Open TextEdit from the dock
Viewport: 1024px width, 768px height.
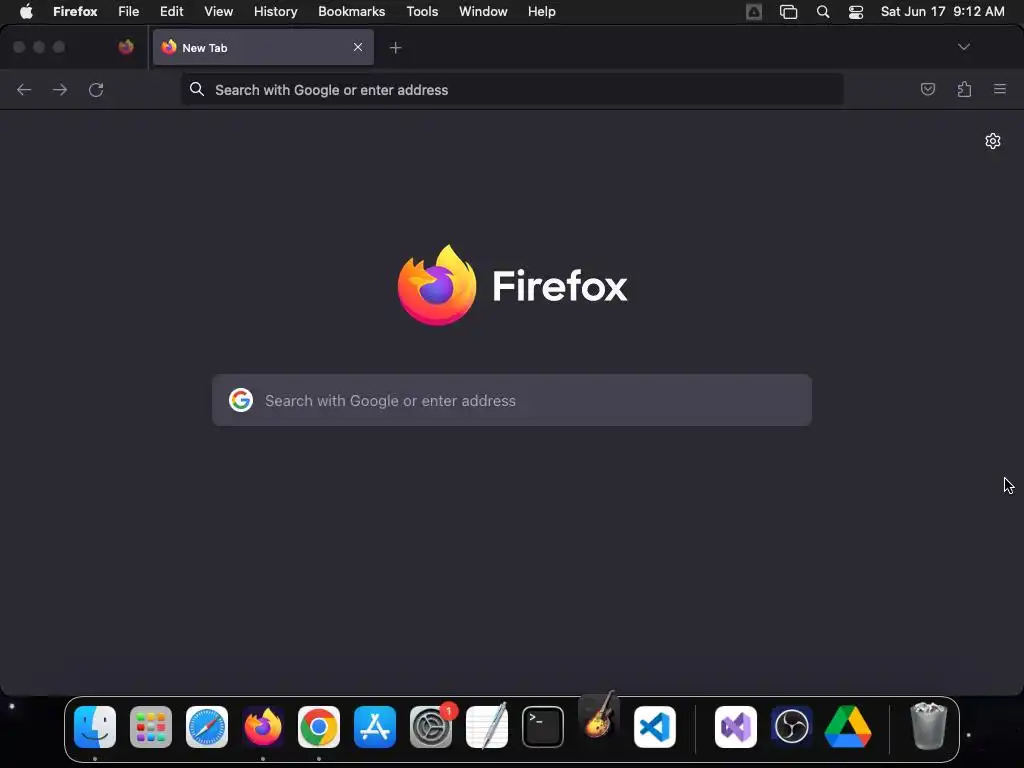[x=487, y=726]
